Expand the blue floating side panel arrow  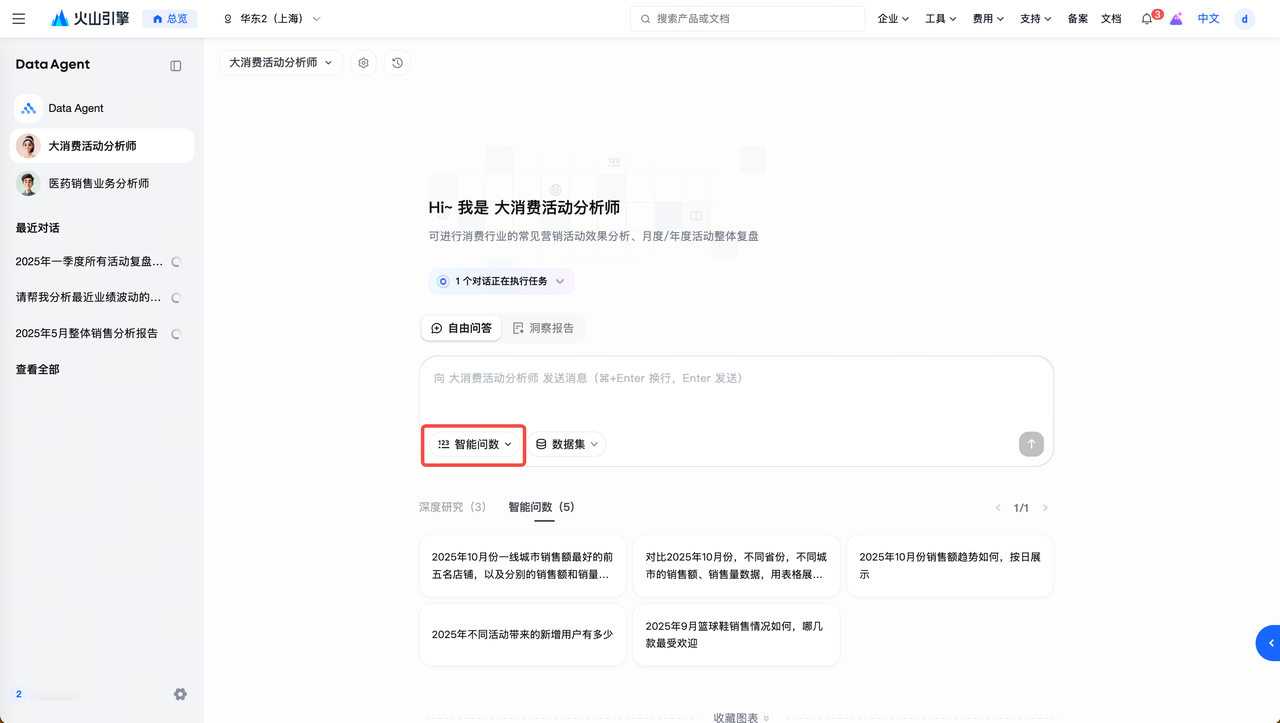click(x=1268, y=643)
